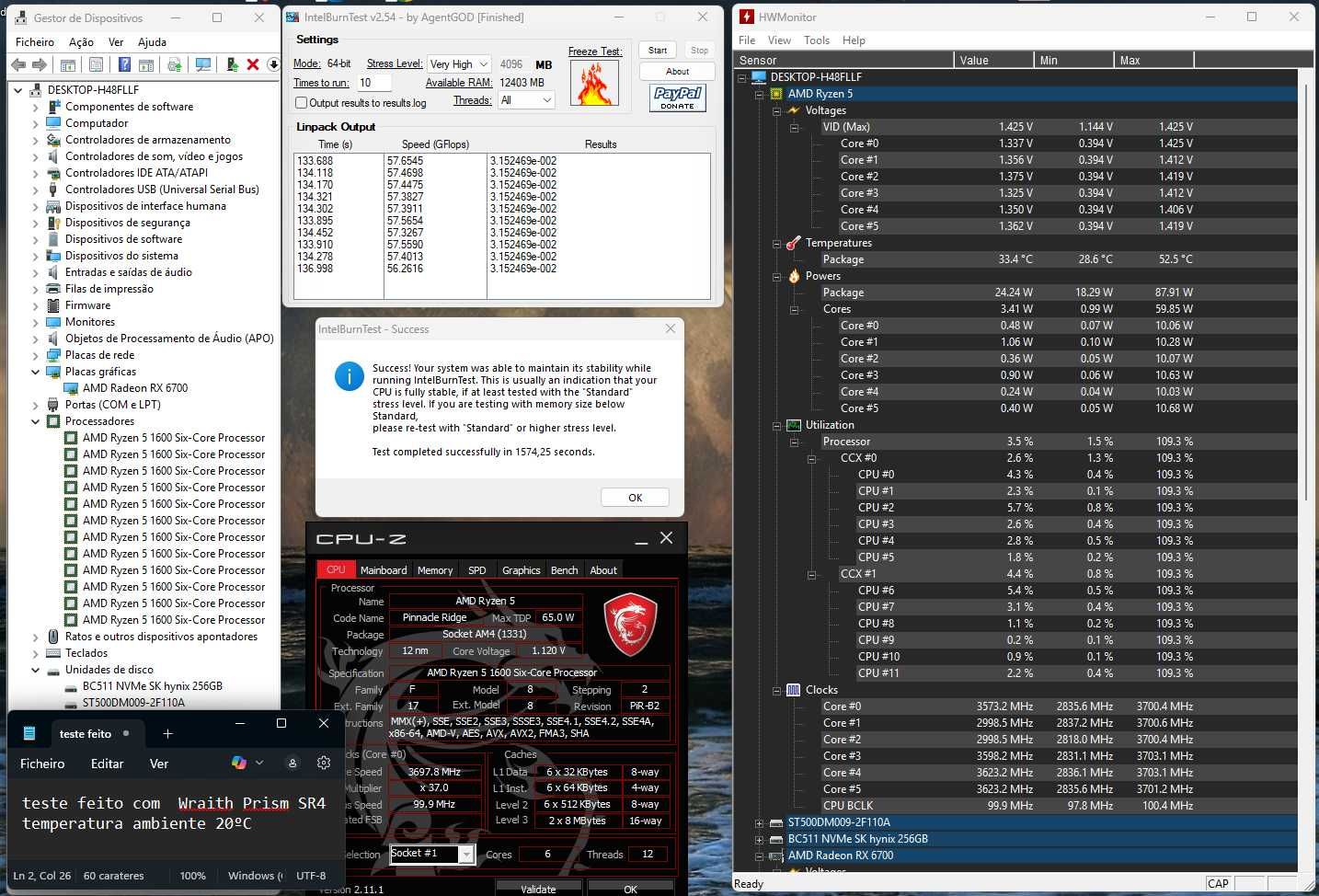Click the blue Help icon in Device Manager

point(124,64)
